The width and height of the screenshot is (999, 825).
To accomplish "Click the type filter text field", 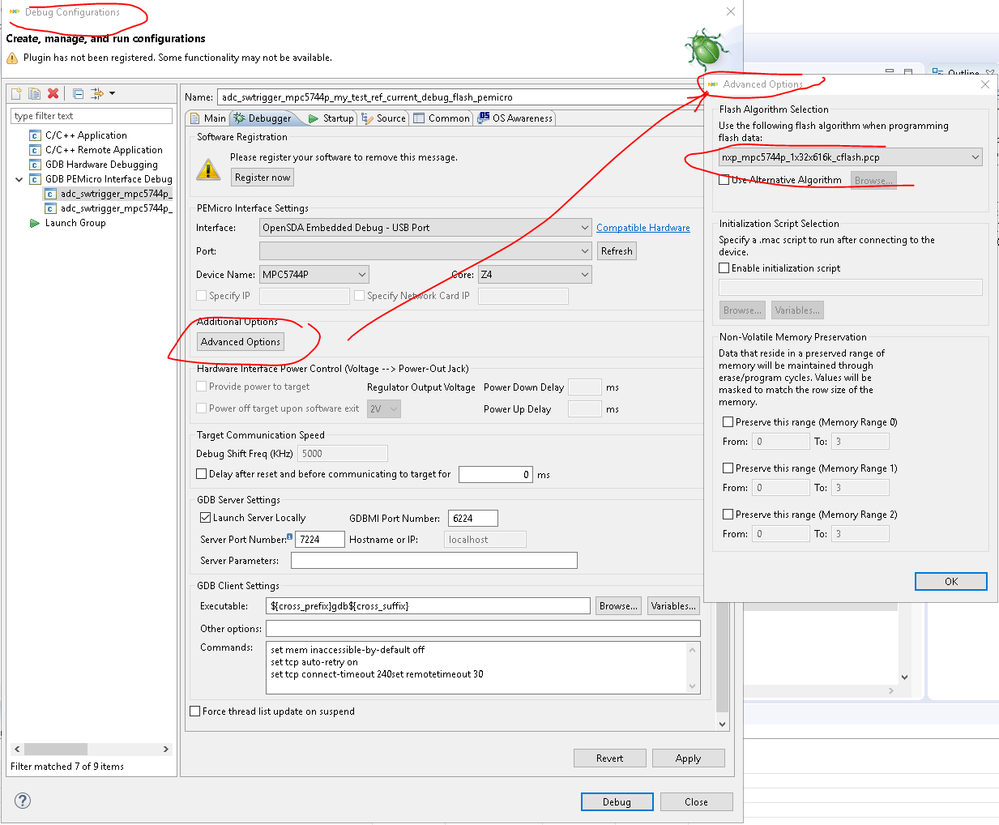I will pos(90,115).
